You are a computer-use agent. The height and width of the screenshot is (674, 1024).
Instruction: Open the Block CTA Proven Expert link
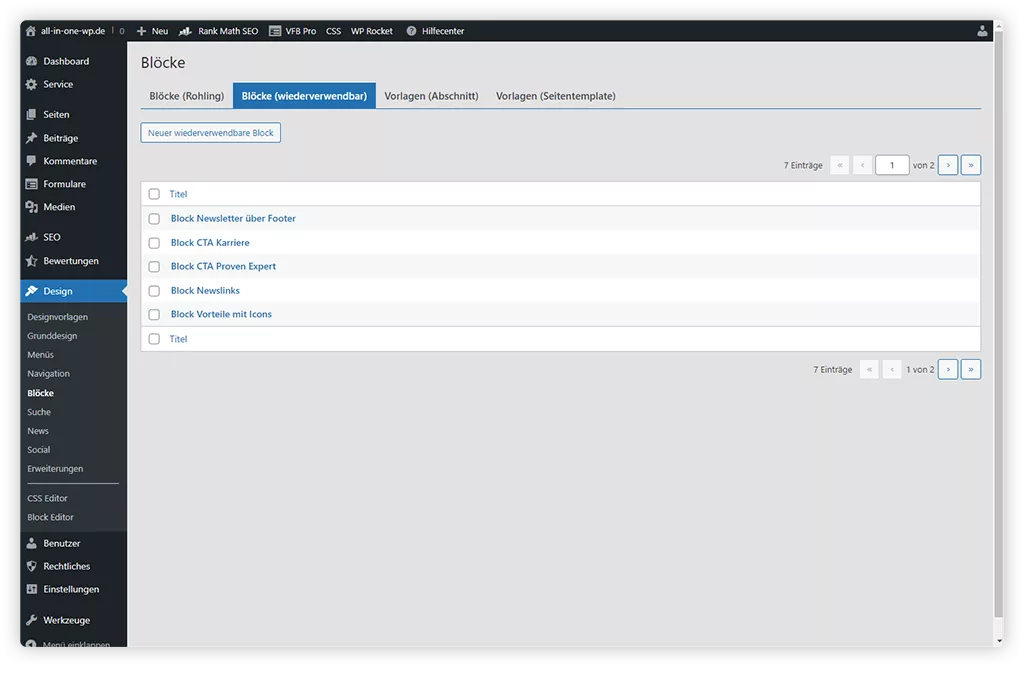223,267
